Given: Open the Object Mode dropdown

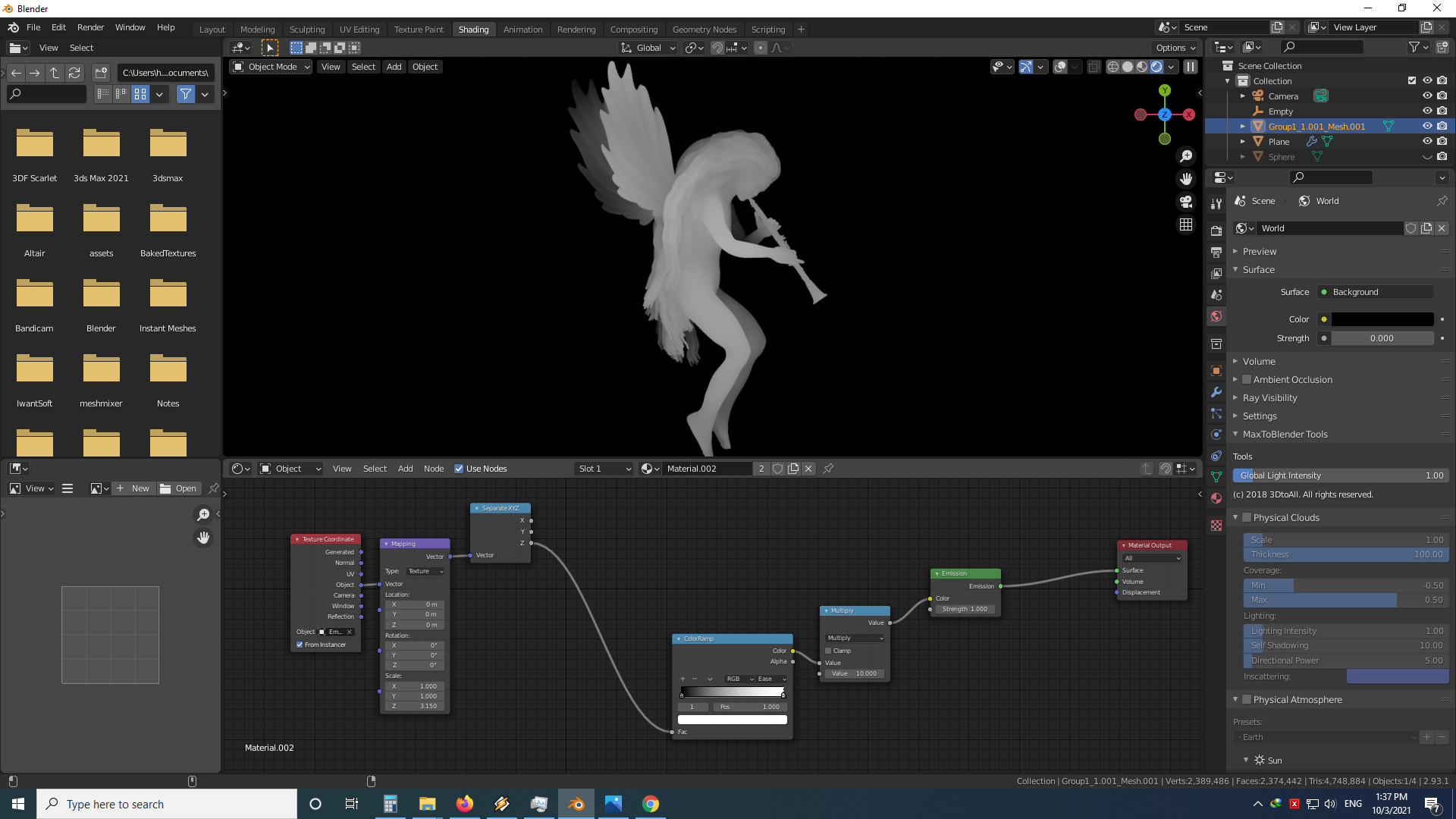Looking at the screenshot, I should 271,67.
